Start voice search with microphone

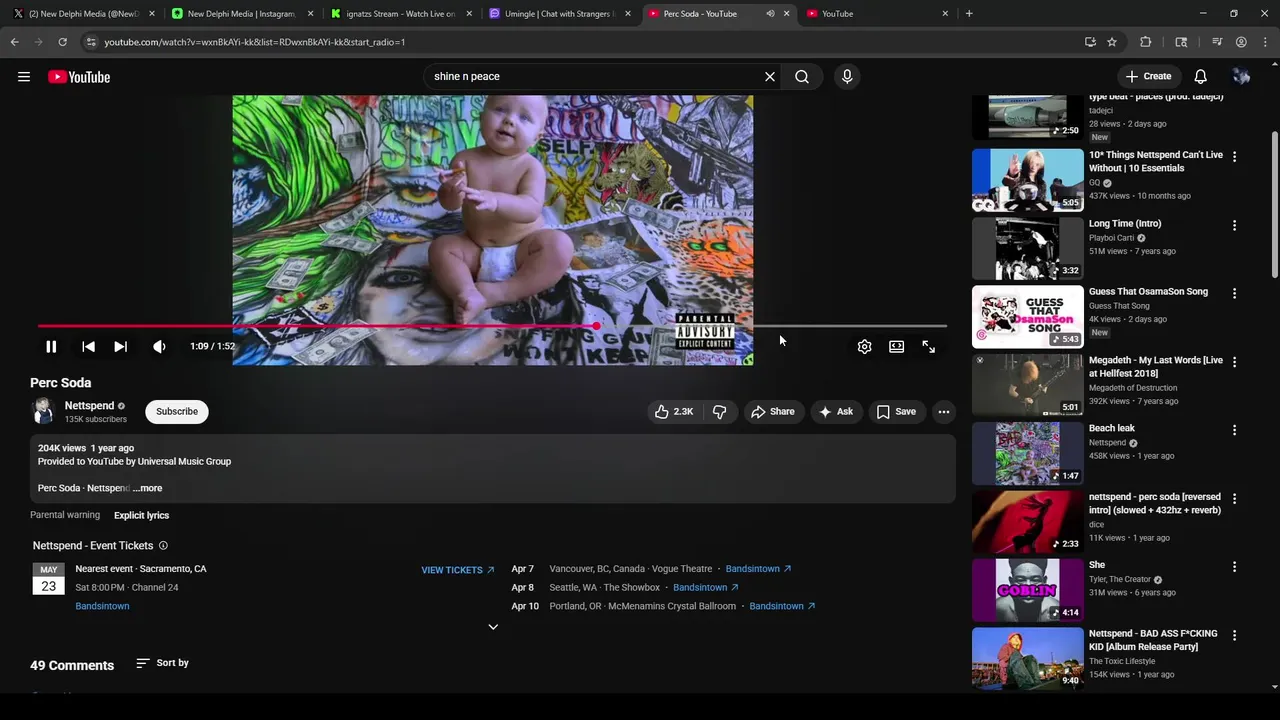[847, 77]
